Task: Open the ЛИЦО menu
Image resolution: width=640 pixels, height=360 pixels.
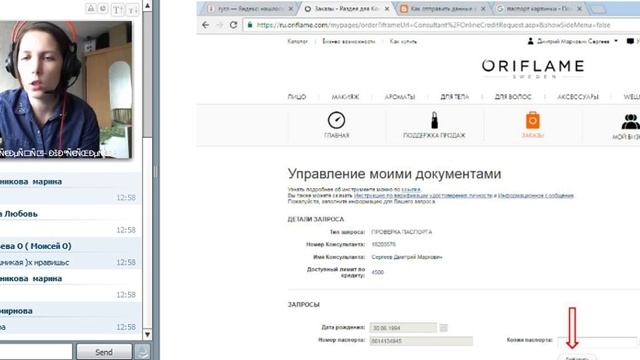Action: pyautogui.click(x=297, y=97)
